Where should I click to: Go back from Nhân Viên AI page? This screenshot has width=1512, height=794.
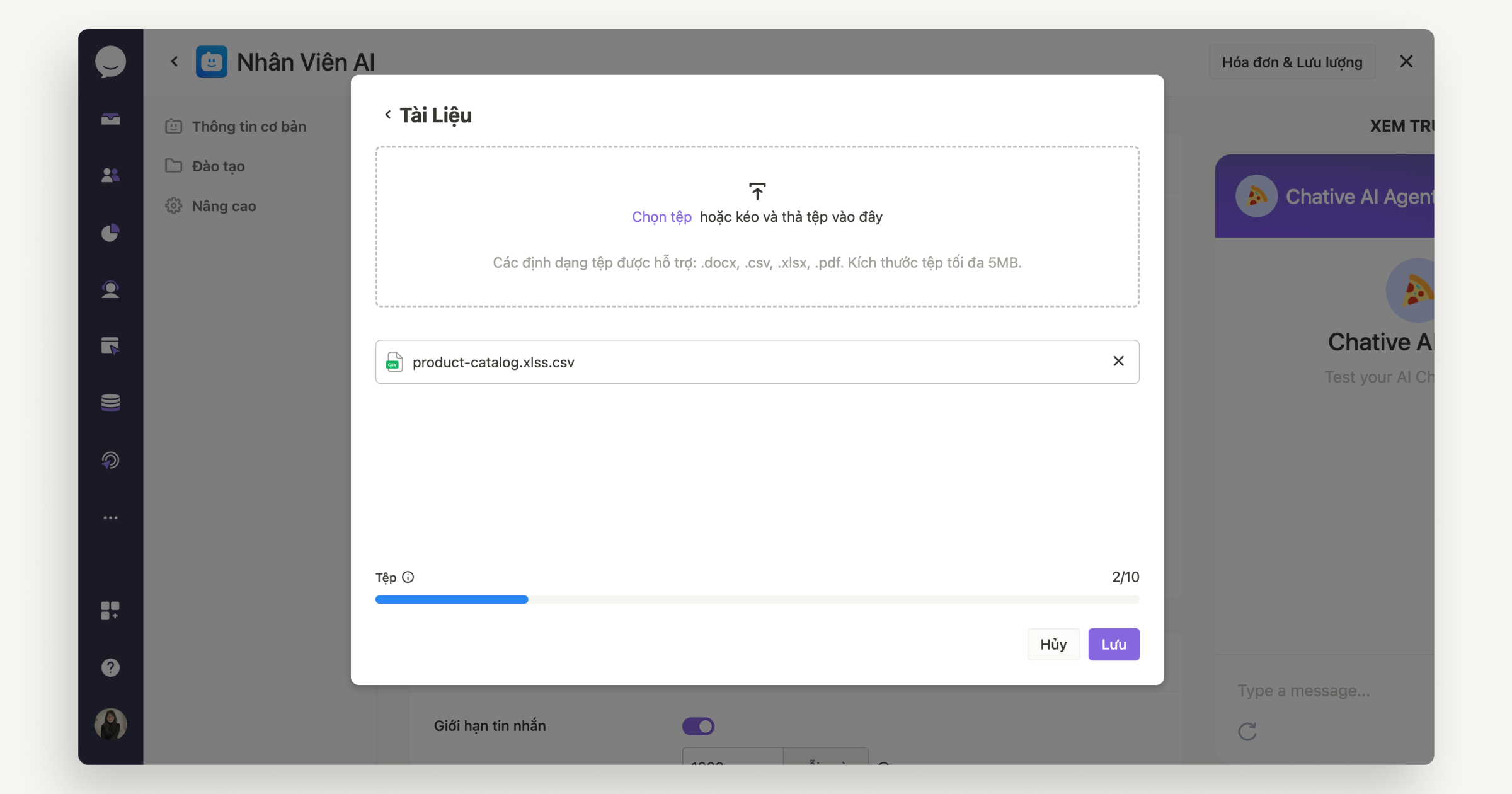pos(175,62)
